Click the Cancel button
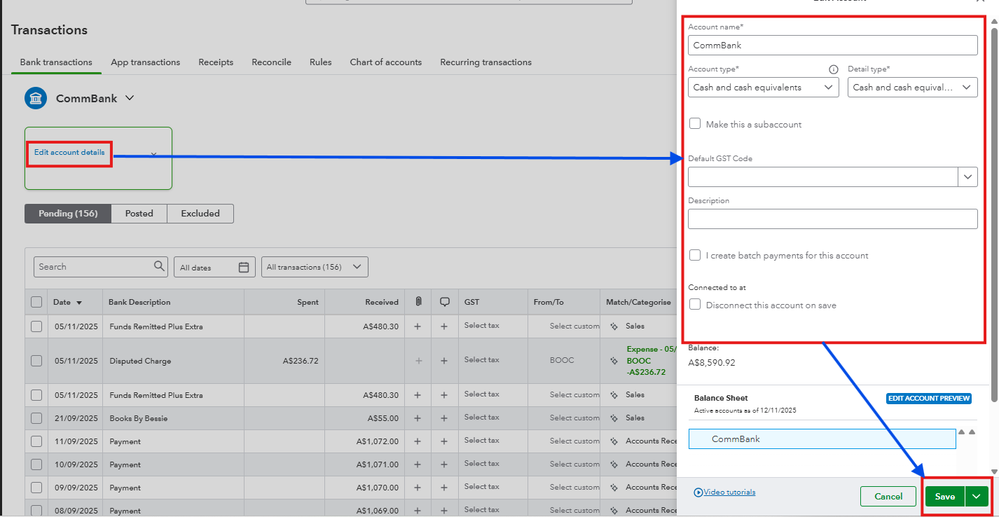The width and height of the screenshot is (999, 517). pyautogui.click(x=888, y=497)
